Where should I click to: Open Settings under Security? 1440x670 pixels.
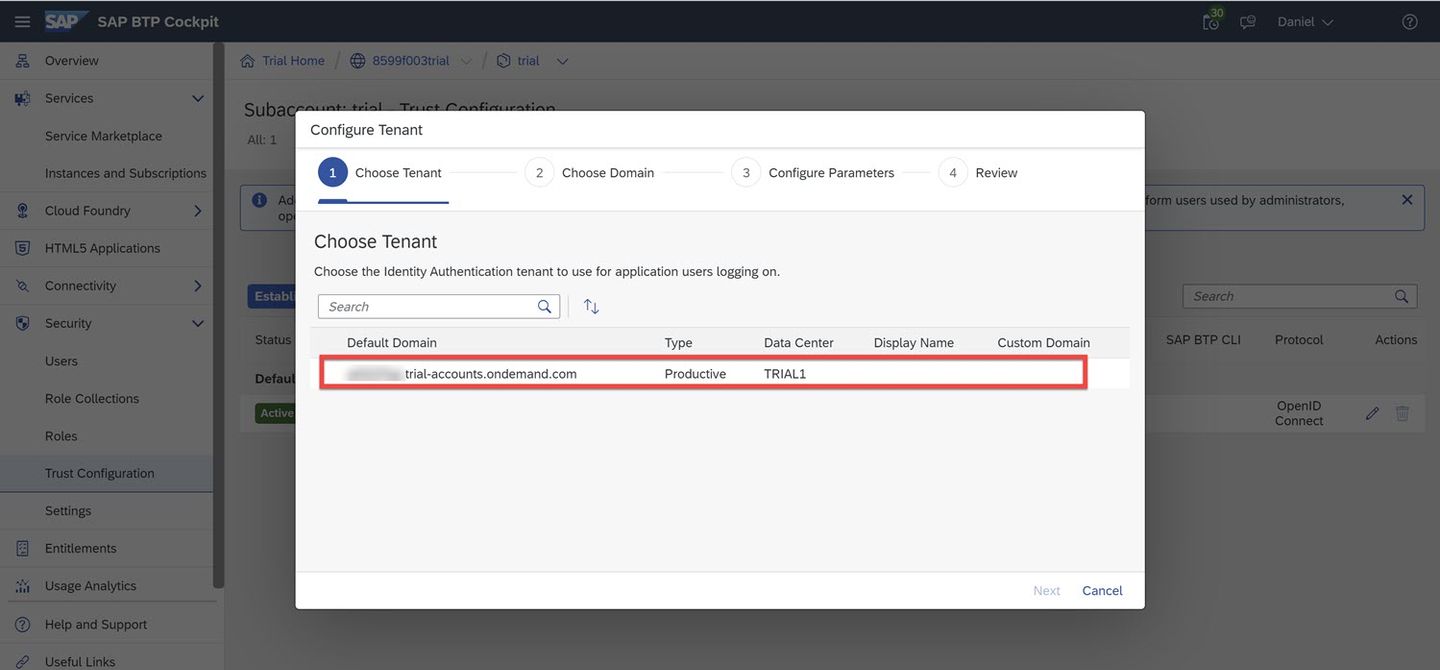click(x=68, y=511)
